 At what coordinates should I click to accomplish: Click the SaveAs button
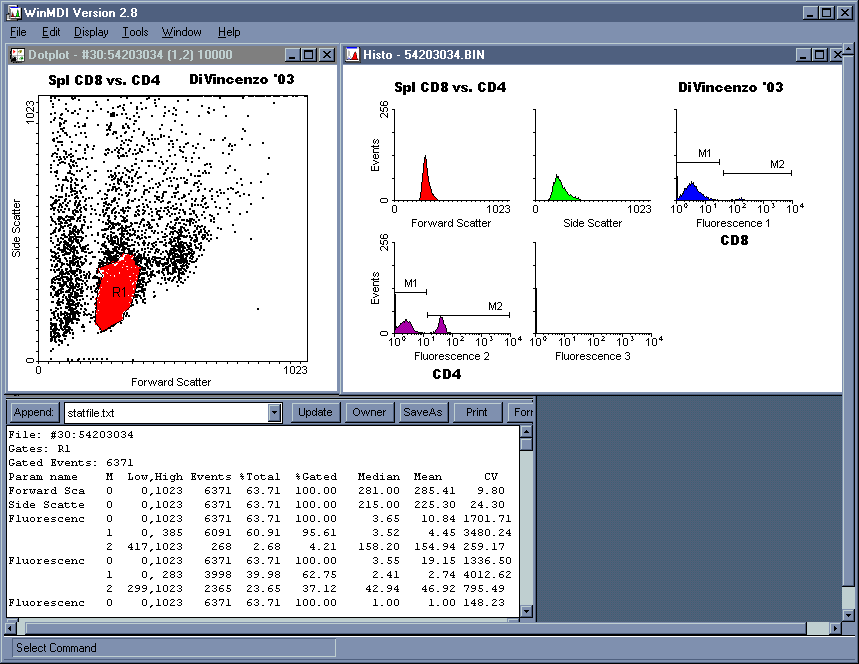click(x=423, y=412)
